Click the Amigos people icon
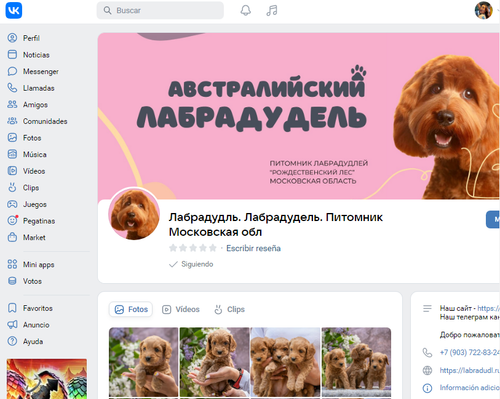Image resolution: width=500 pixels, height=399 pixels. point(12,105)
